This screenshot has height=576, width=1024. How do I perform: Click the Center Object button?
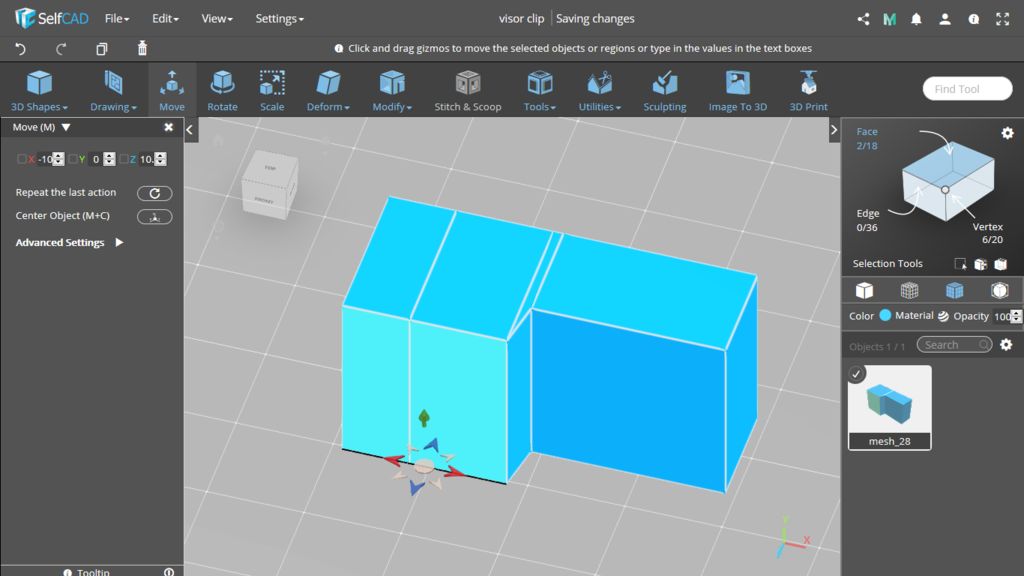[x=154, y=216]
